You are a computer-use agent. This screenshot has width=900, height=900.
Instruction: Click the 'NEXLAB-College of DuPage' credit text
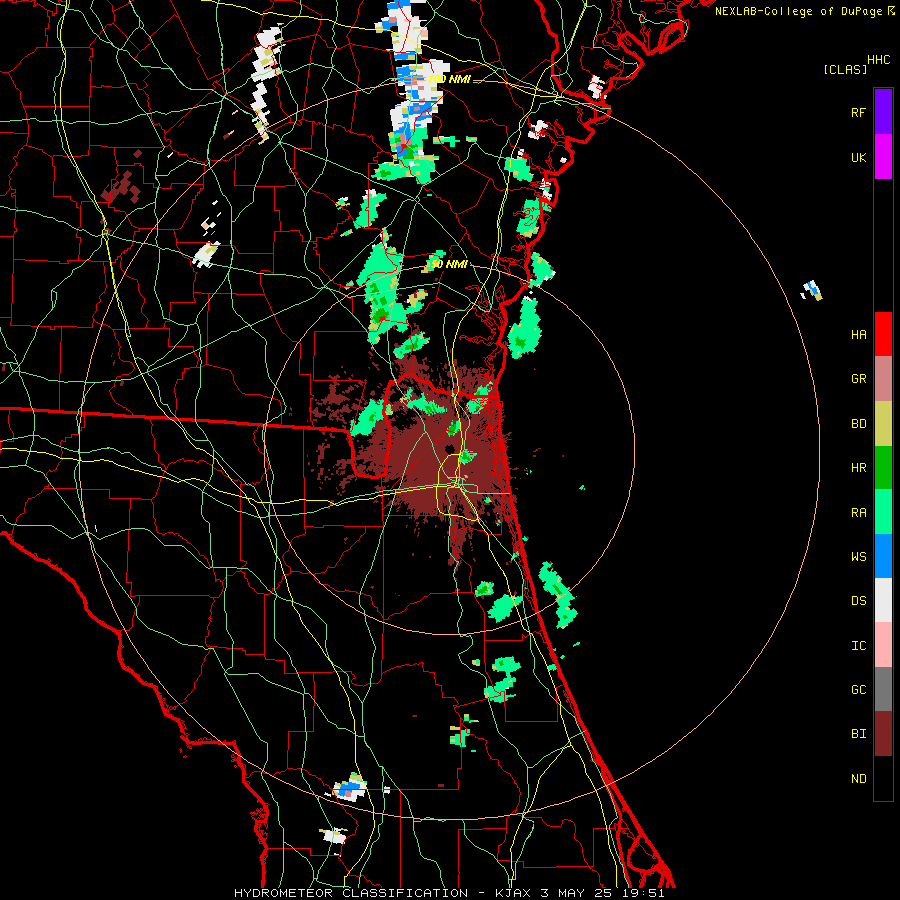(x=798, y=11)
